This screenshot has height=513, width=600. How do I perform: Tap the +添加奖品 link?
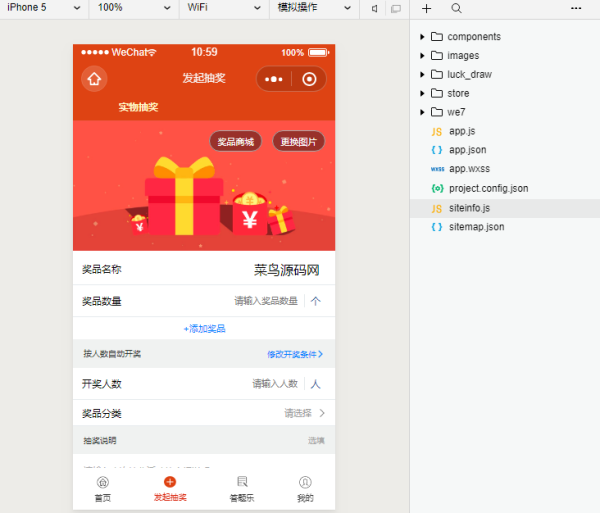[204, 329]
